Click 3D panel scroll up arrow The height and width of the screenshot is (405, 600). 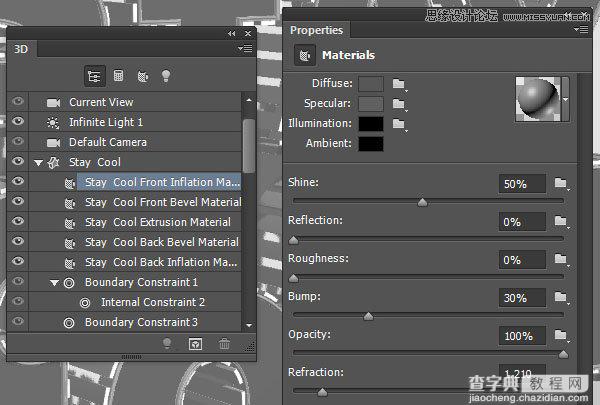[x=249, y=100]
